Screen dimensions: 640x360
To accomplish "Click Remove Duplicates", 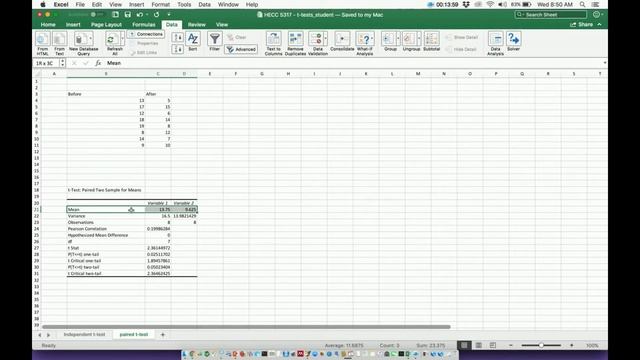I will click(295, 44).
